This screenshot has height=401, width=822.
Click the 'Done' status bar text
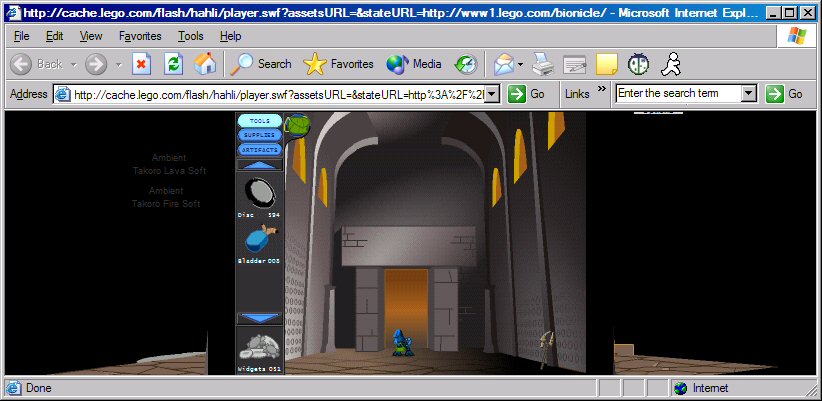(x=38, y=388)
